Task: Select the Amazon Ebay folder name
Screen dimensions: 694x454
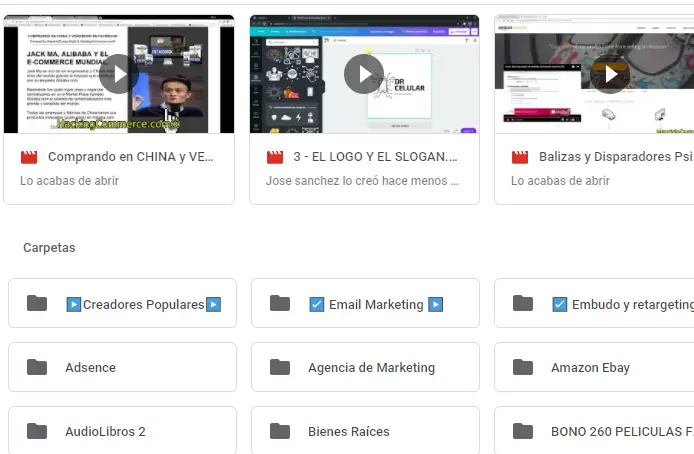Action: pos(590,368)
